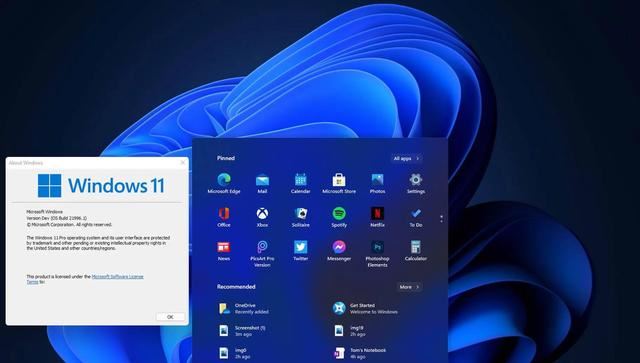Viewport: 640px width, 363px height.
Task: Open Microsoft Edge from pinned apps
Action: (x=224, y=183)
